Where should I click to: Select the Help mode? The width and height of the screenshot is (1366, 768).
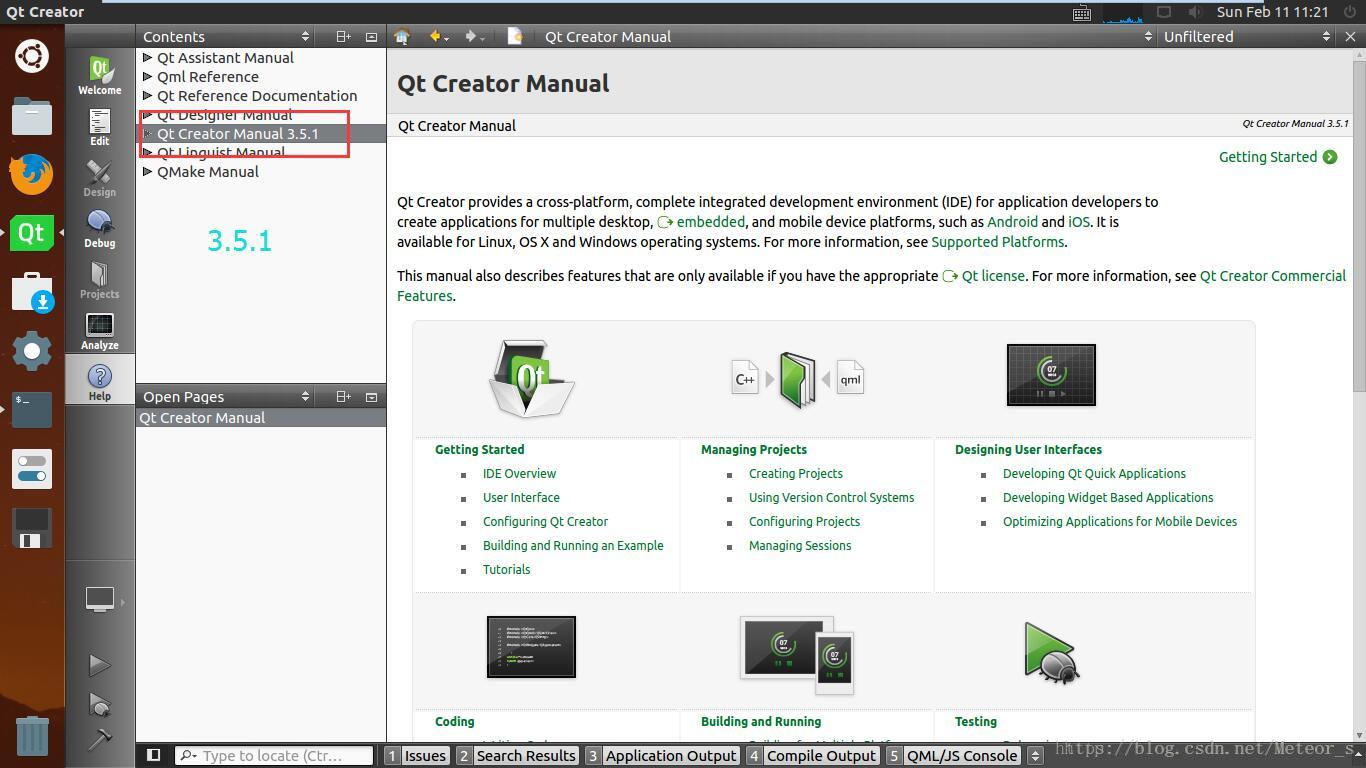[x=100, y=382]
